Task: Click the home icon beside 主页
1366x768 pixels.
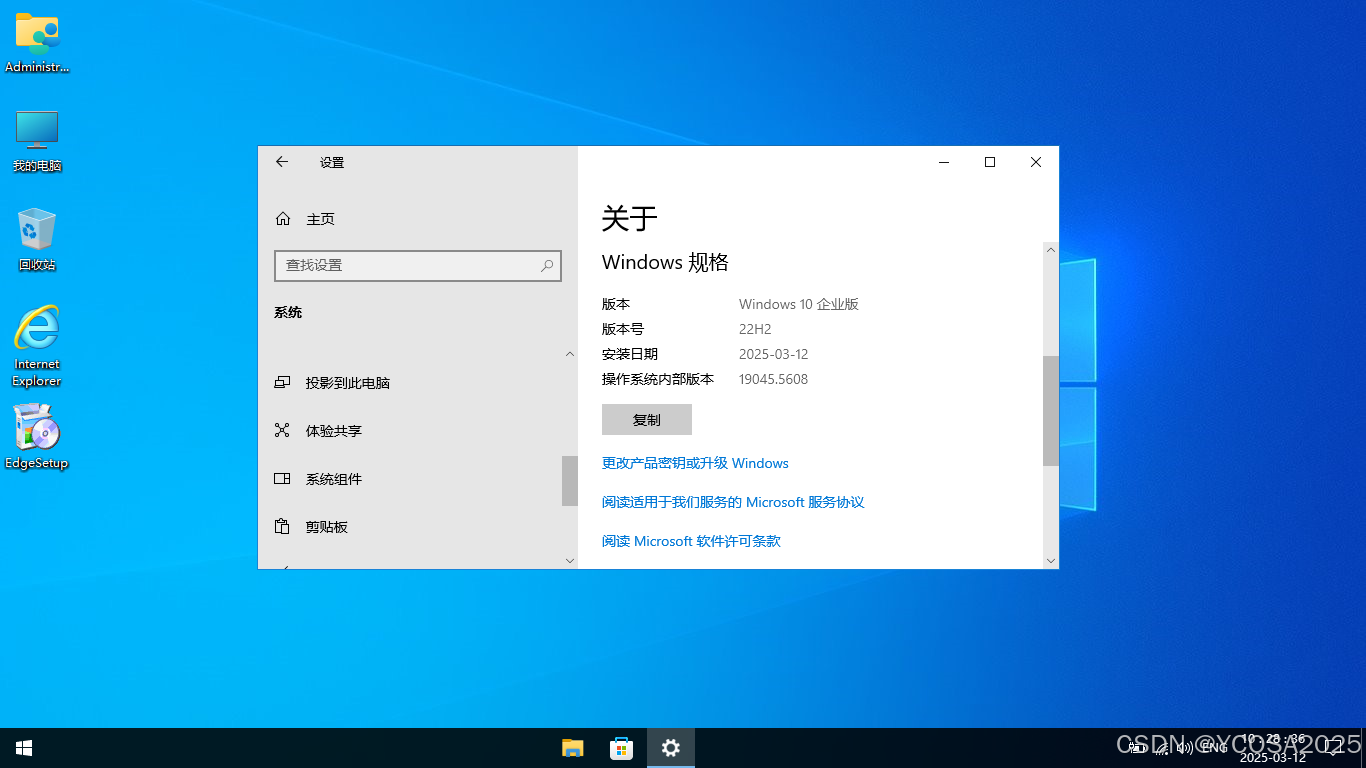Action: click(x=283, y=219)
